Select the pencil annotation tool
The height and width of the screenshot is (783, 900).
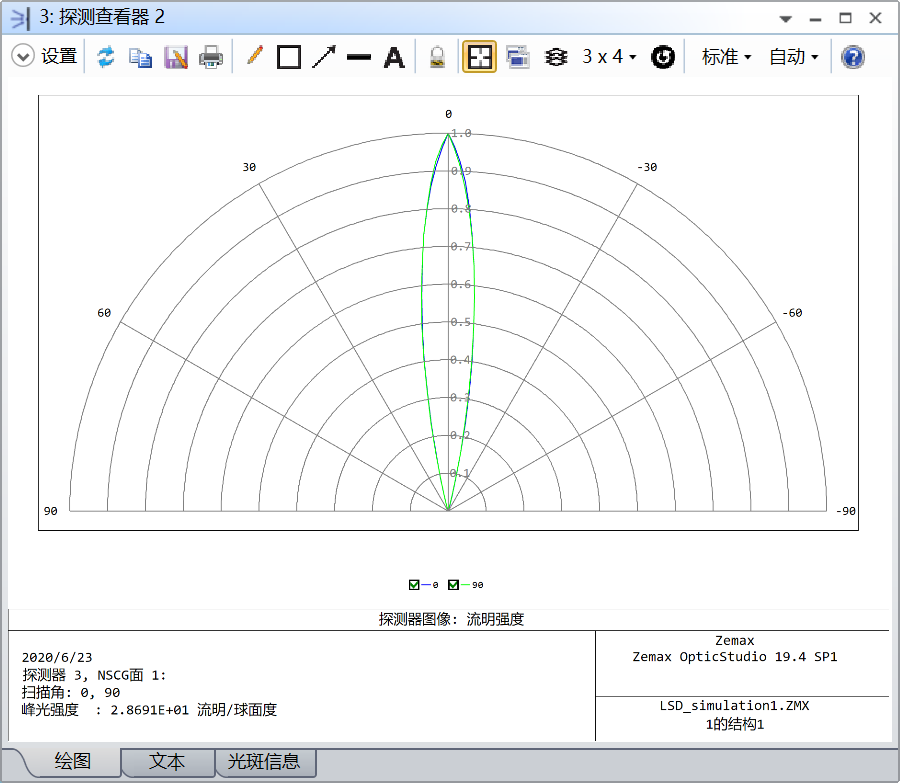pyautogui.click(x=254, y=57)
